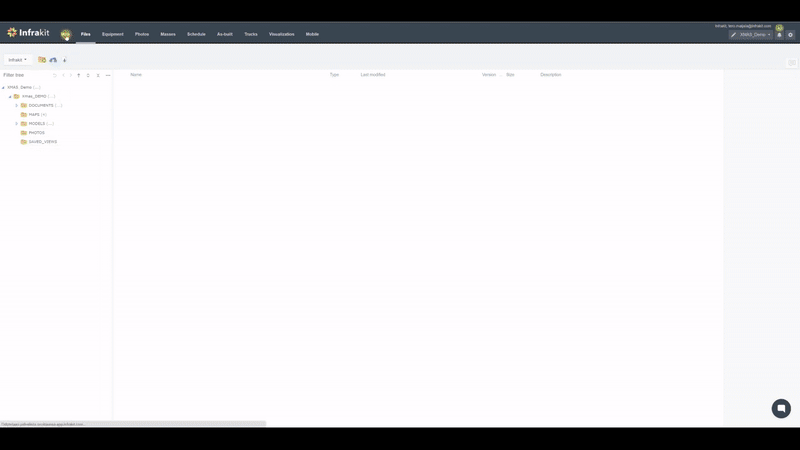The width and height of the screenshot is (800, 450).
Task: Click the Infrakit logo
Action: pyautogui.click(x=28, y=33)
